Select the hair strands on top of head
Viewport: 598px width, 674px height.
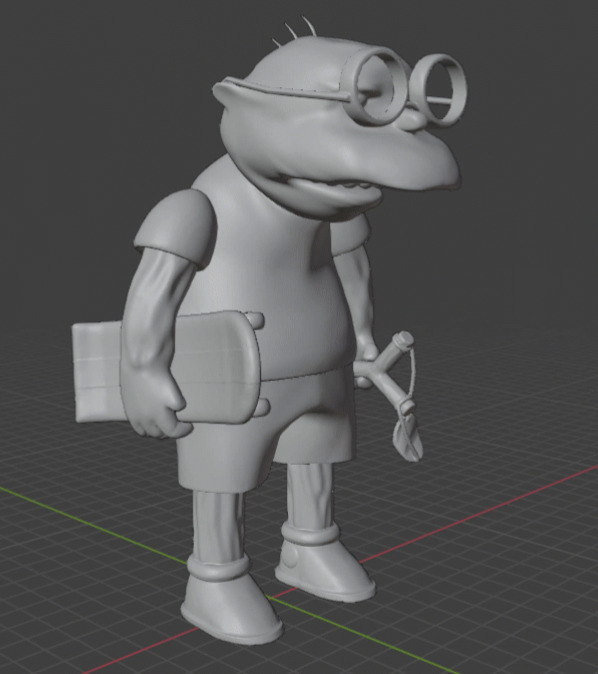coord(294,31)
